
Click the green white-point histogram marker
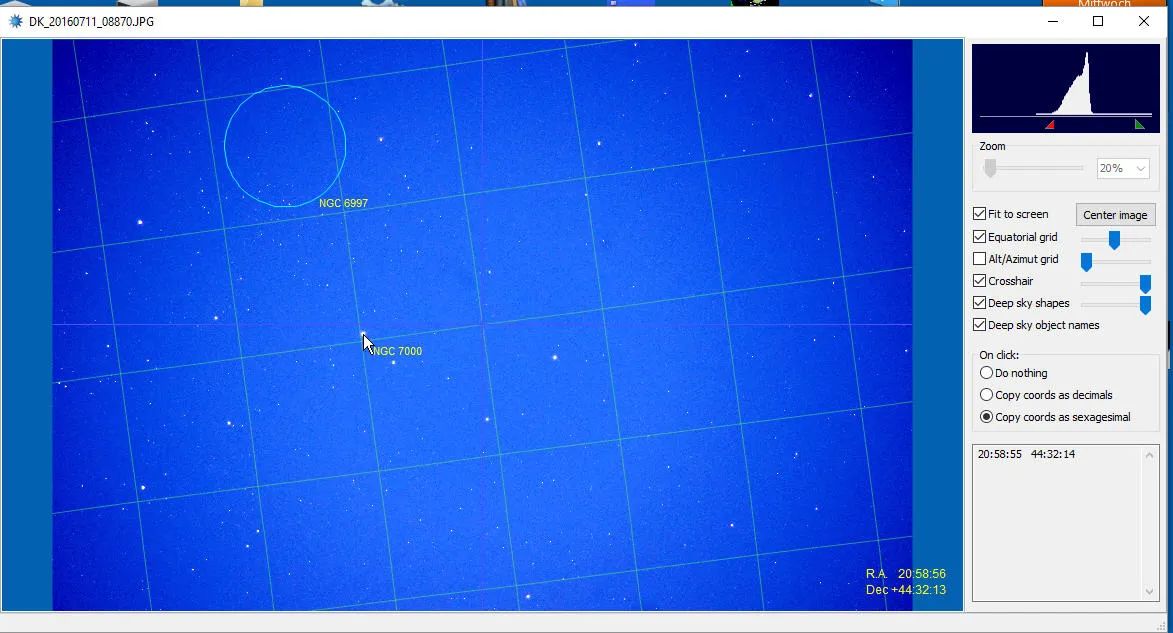click(x=1140, y=125)
